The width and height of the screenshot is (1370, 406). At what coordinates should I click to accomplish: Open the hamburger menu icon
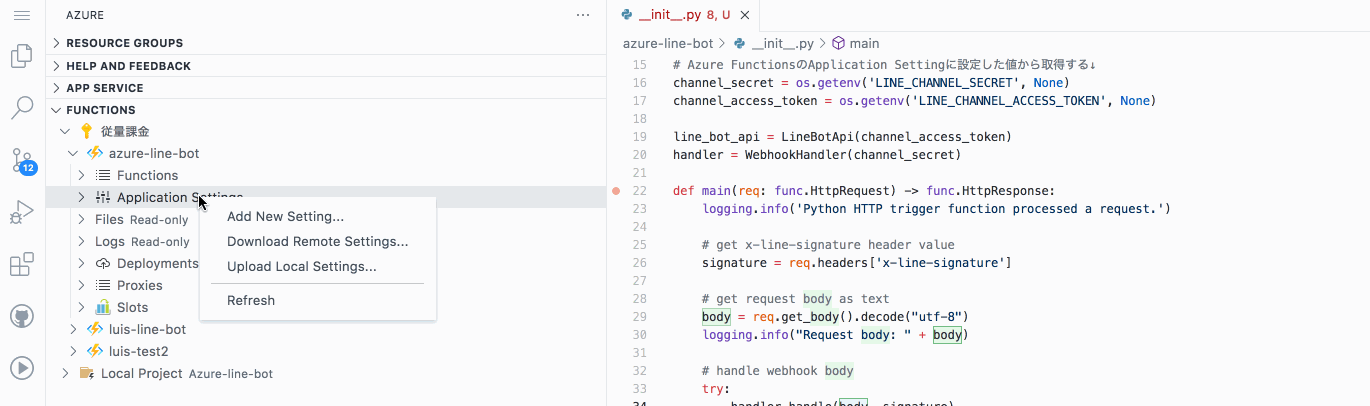pos(22,15)
